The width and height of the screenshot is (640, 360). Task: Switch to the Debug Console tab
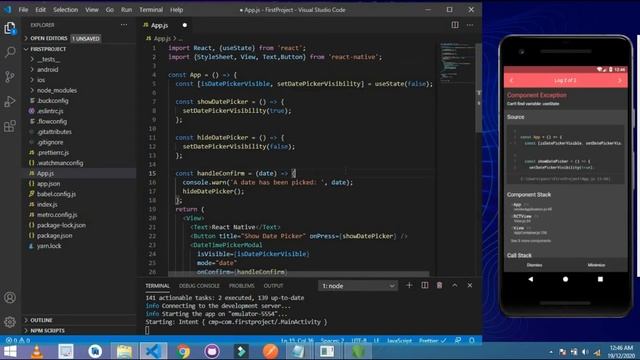[x=199, y=286]
